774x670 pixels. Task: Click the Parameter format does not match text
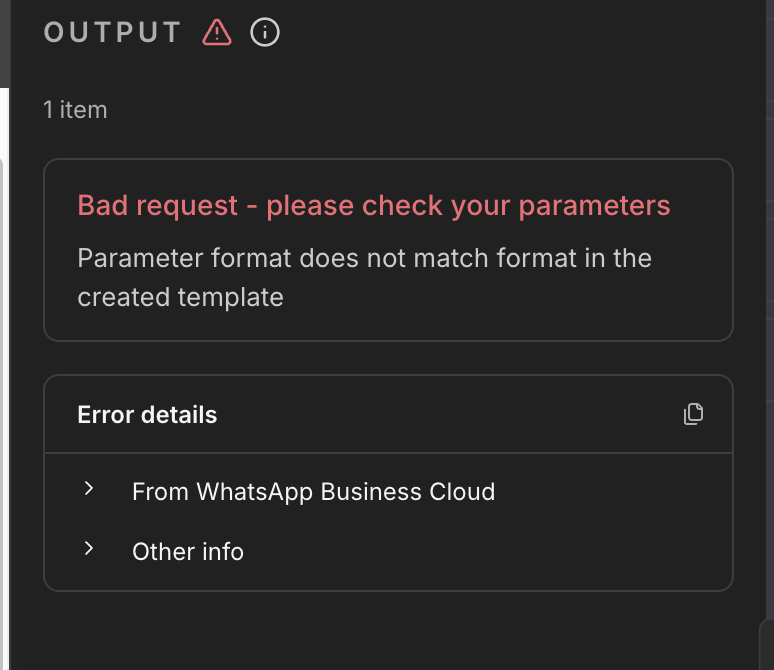(364, 258)
